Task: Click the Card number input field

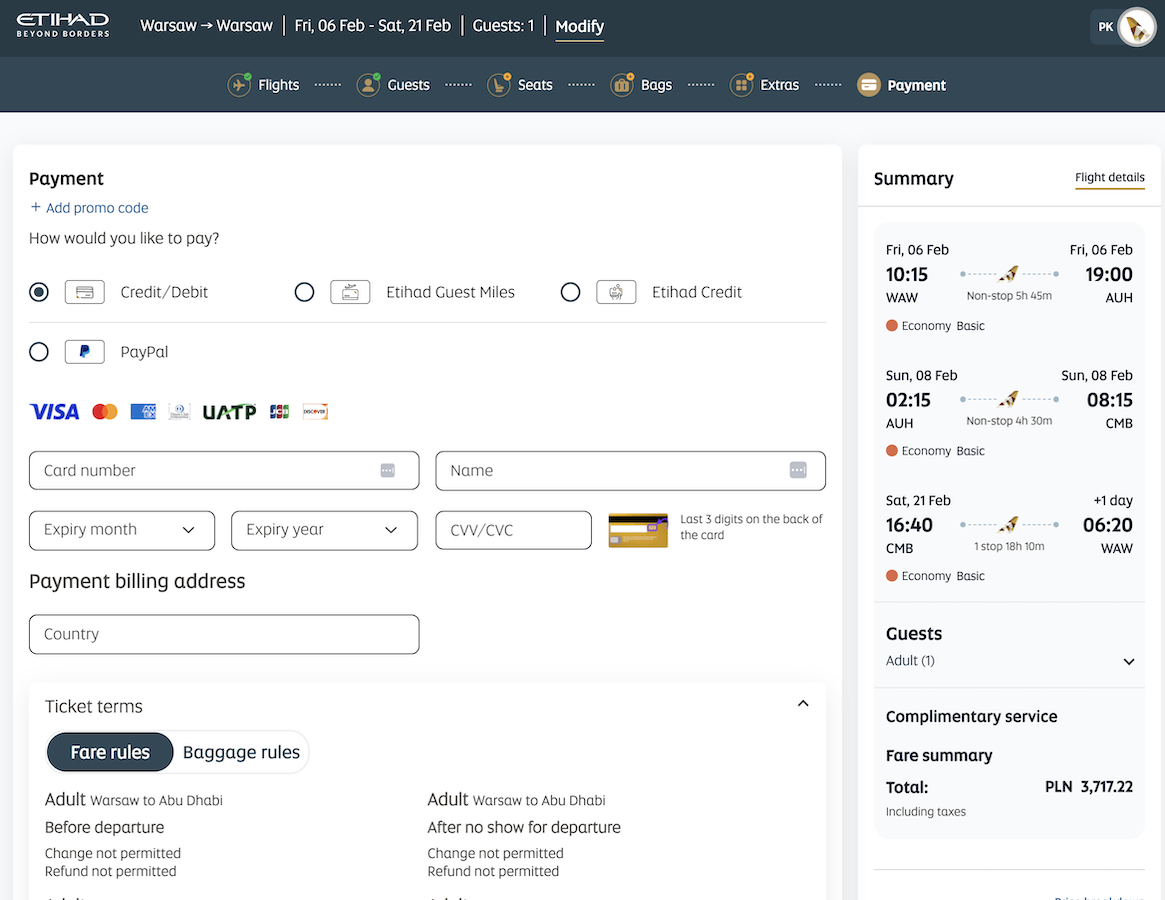Action: [224, 470]
